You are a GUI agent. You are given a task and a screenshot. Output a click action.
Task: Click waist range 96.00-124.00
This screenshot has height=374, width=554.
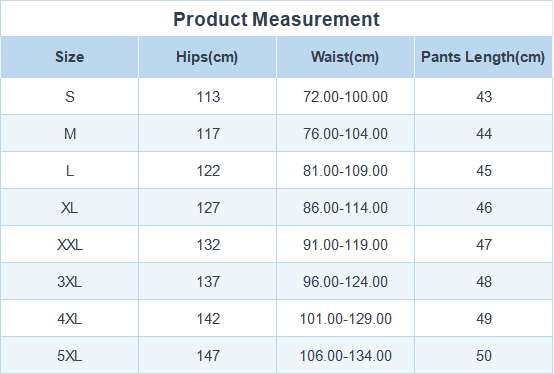coord(345,282)
